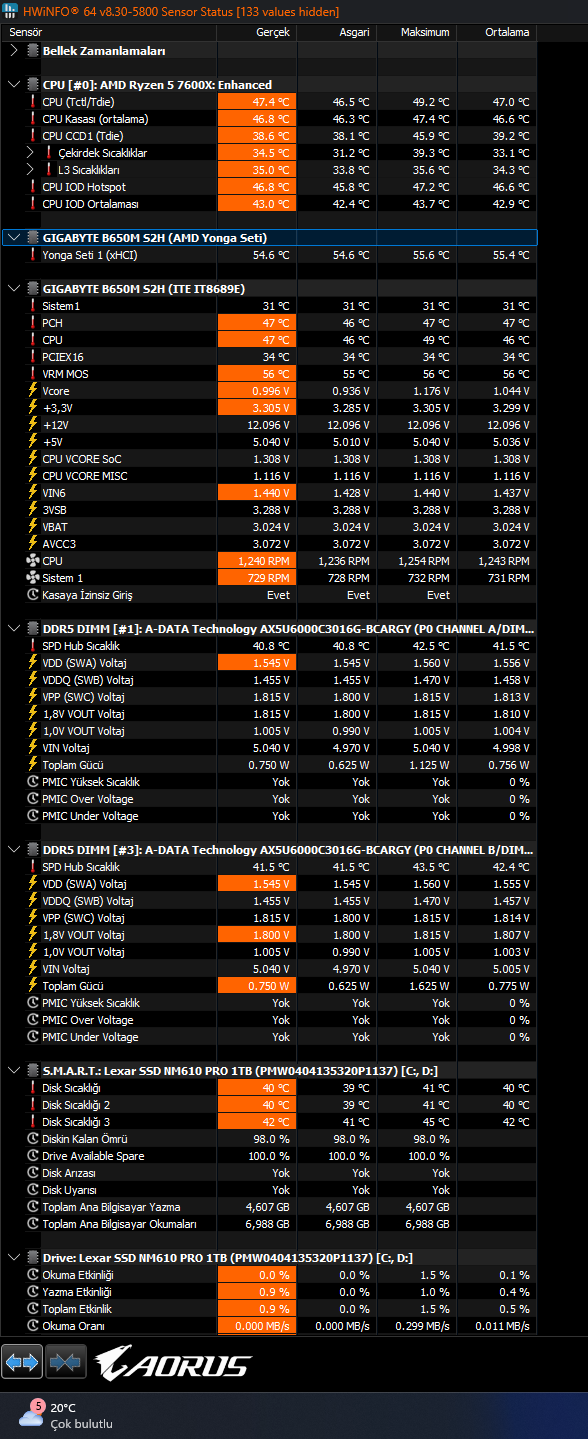Select the CPU CCD1 (Tdie) row
This screenshot has height=1439, width=588.
270,136
